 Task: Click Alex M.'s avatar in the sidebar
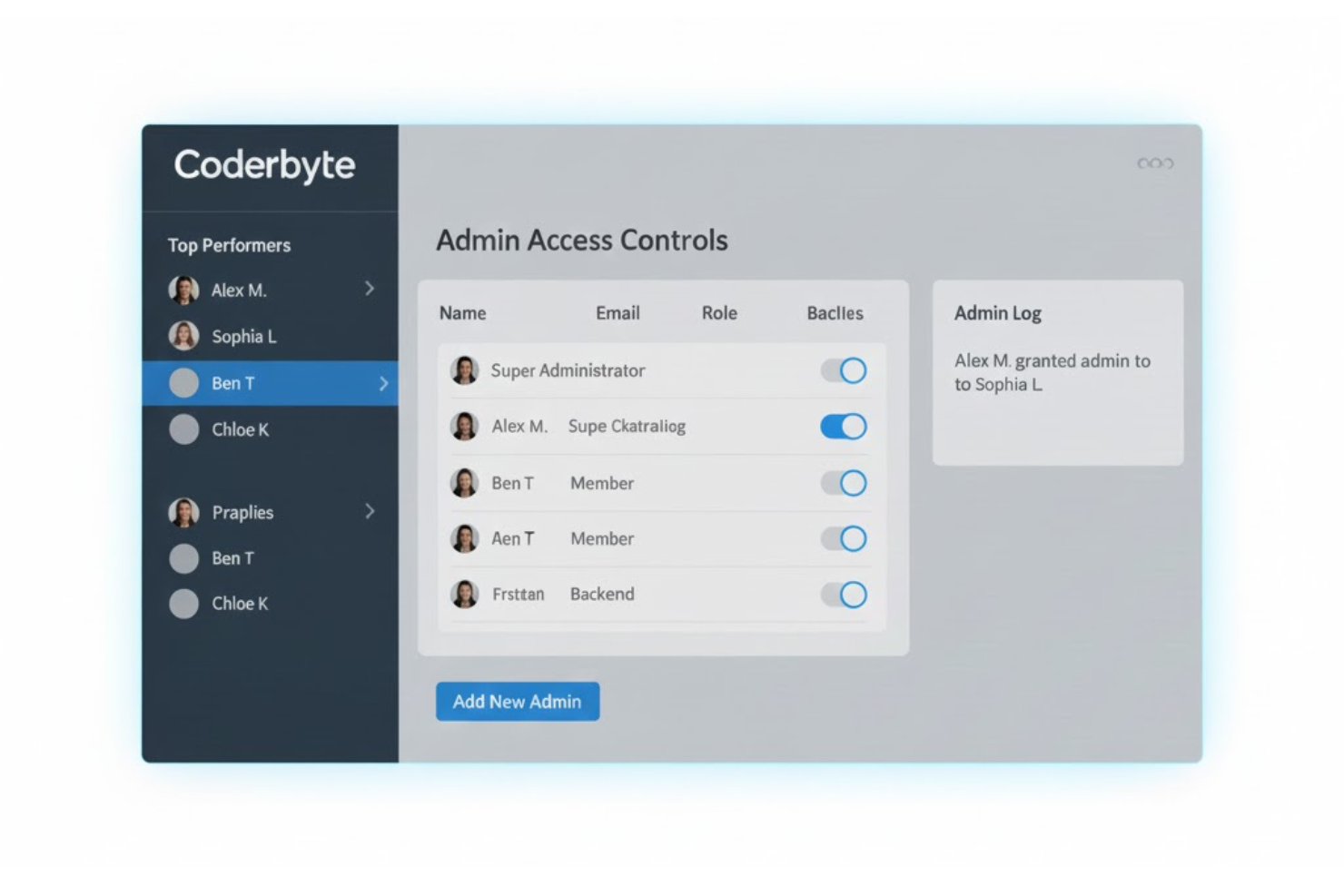(183, 290)
